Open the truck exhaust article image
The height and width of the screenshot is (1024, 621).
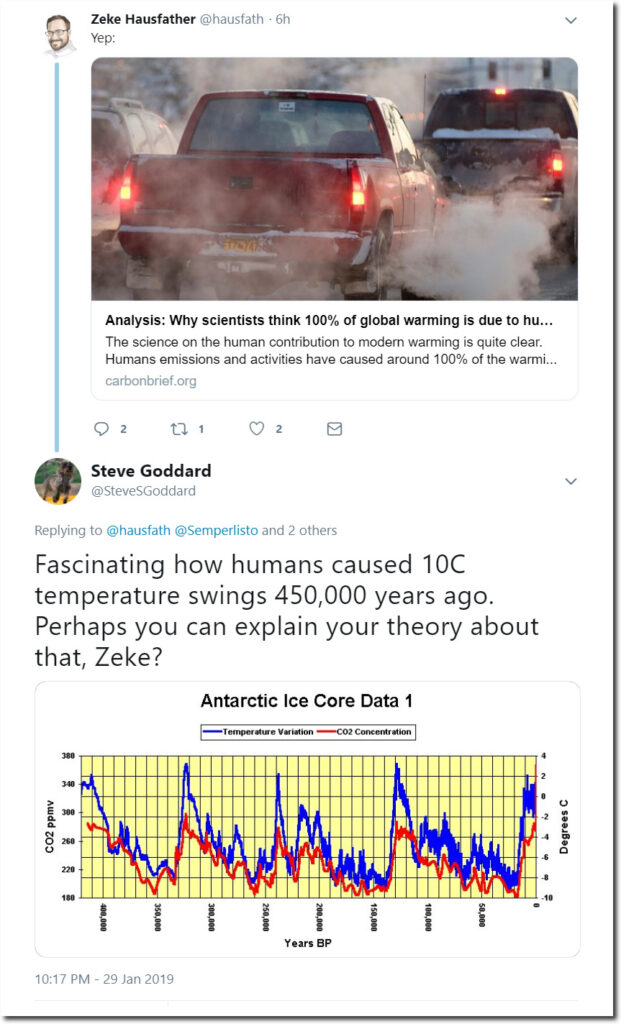coord(334,179)
